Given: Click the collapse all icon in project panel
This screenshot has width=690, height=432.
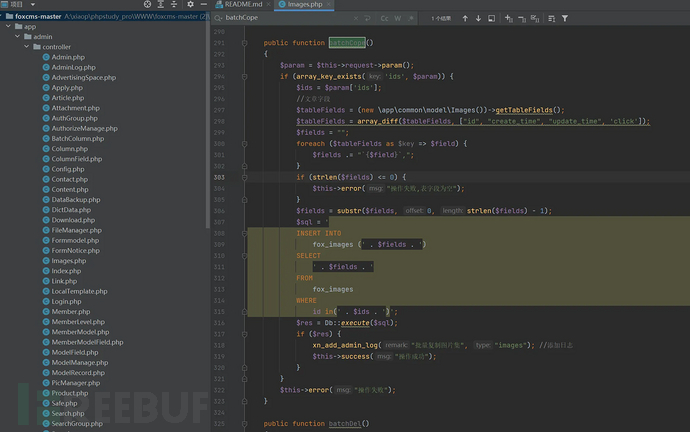Looking at the screenshot, I should pos(174,5).
